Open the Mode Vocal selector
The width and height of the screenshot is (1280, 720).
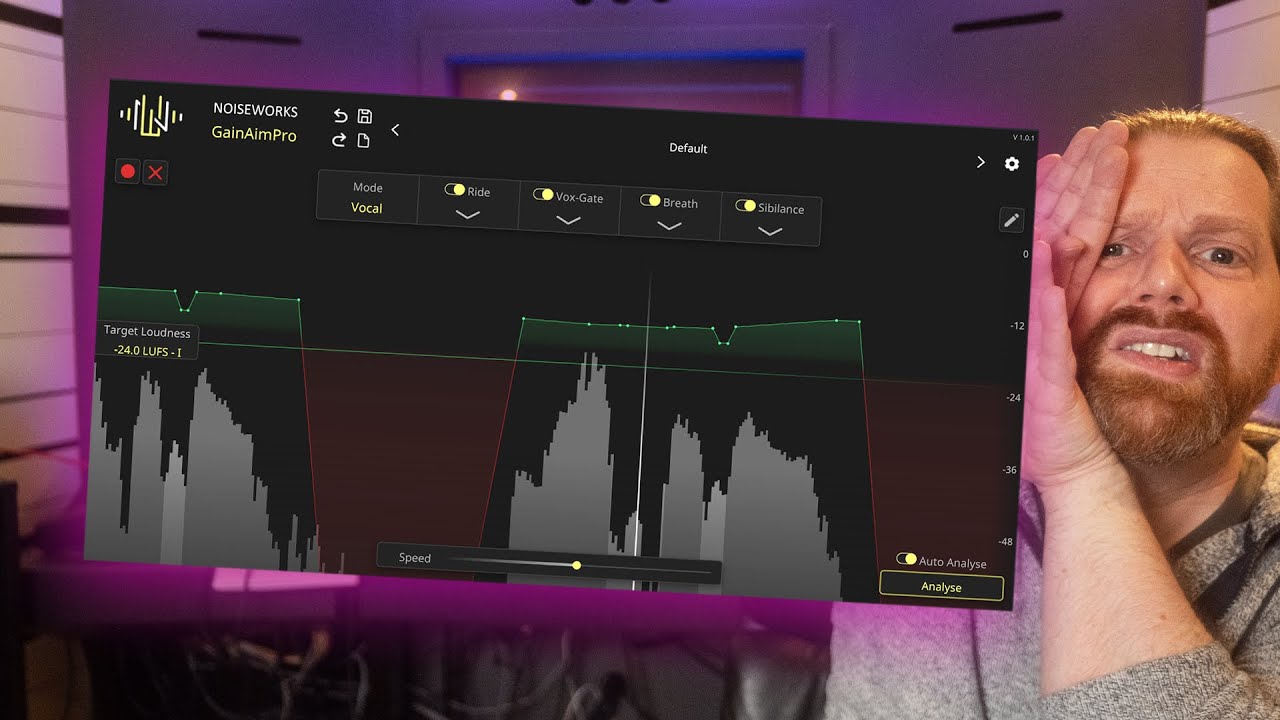pyautogui.click(x=367, y=198)
